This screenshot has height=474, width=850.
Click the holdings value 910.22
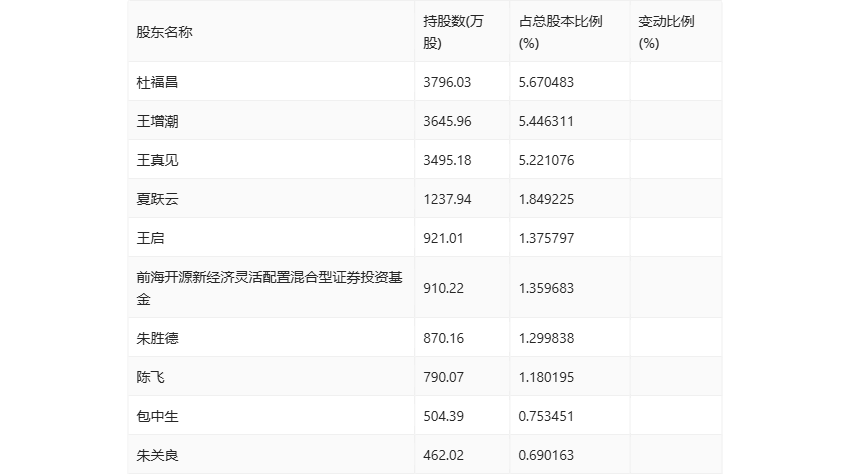[x=443, y=288]
